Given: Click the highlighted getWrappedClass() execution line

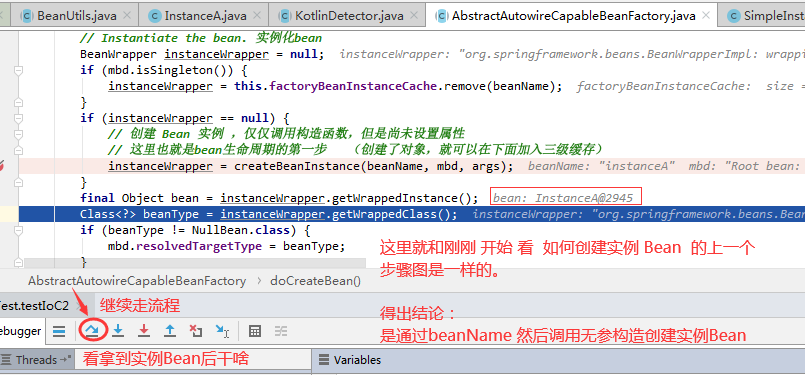Looking at the screenshot, I should [412, 214].
